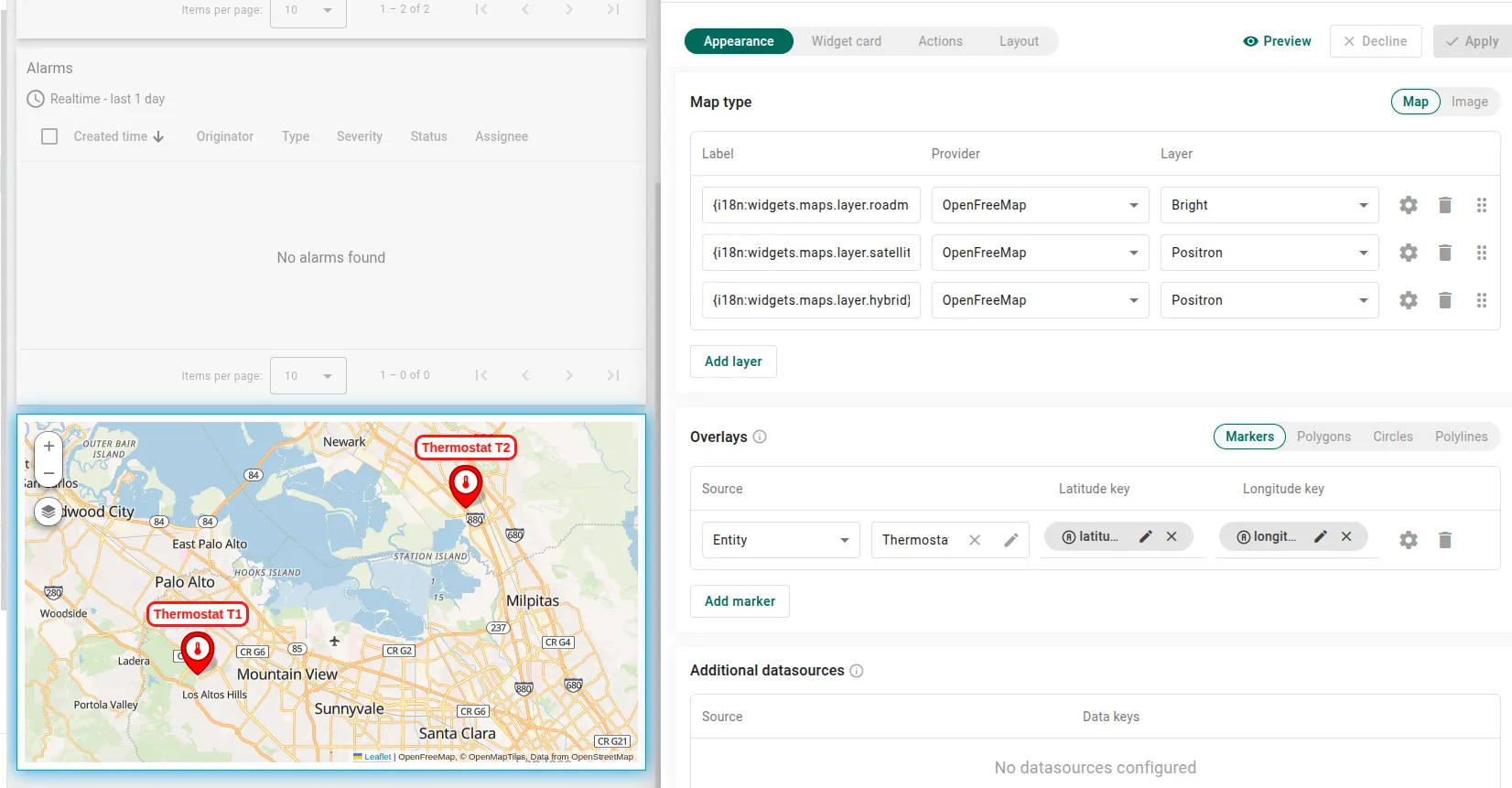This screenshot has height=788, width=1512.
Task: Open the marker overlay settings gear
Action: [x=1409, y=540]
